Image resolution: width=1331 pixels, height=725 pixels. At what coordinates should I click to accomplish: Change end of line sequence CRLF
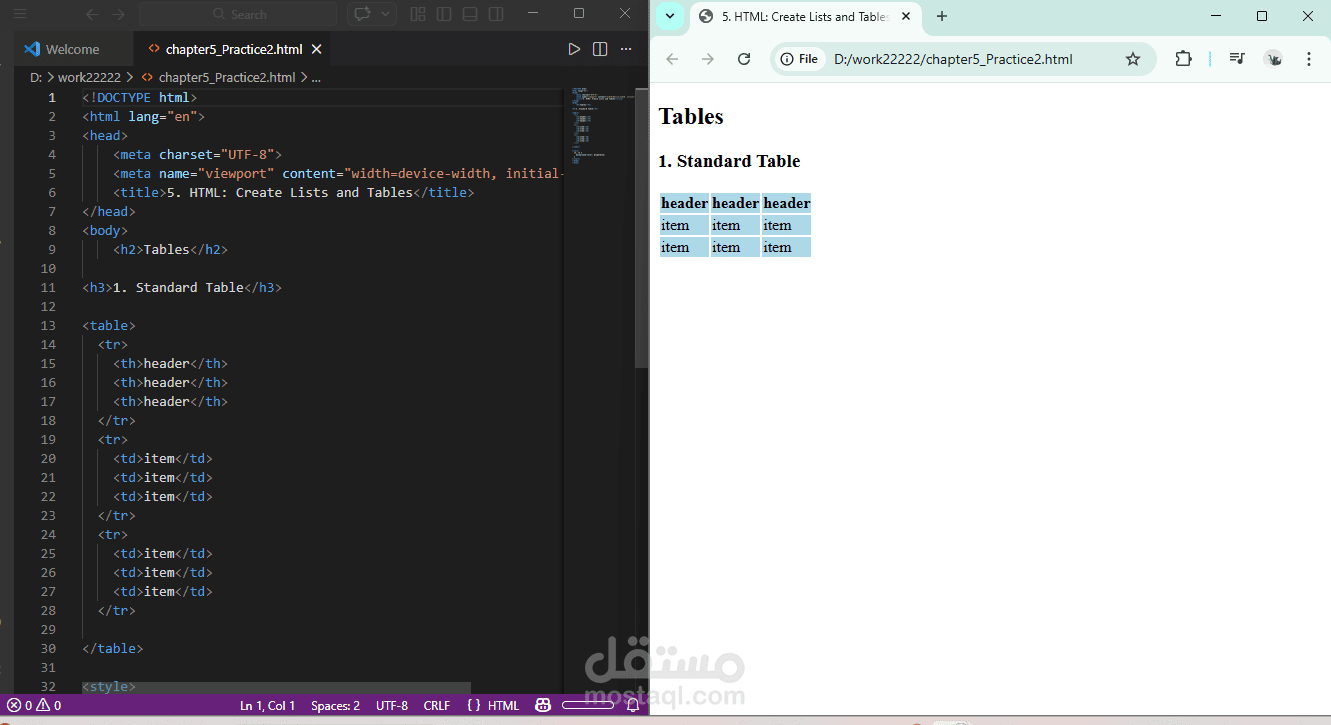point(437,705)
